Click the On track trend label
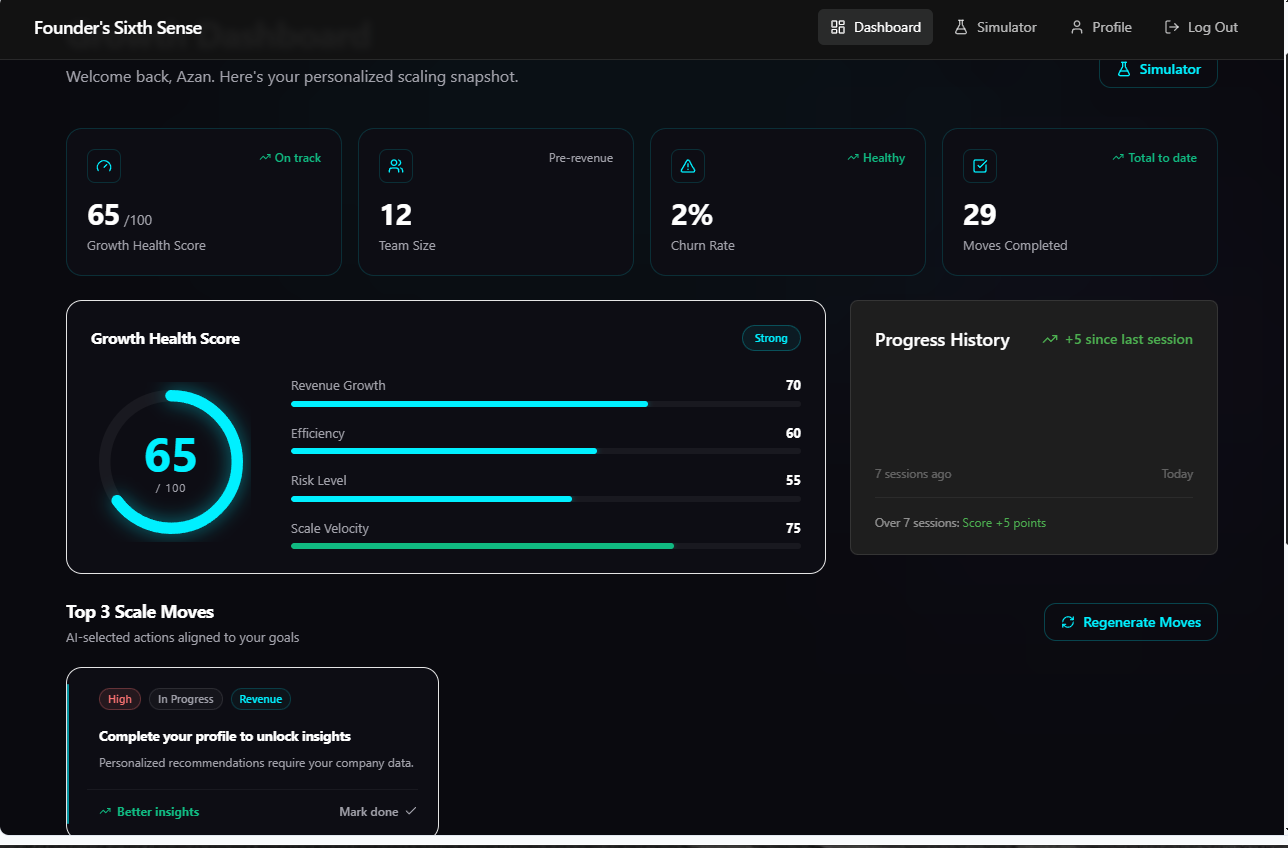 click(x=290, y=158)
